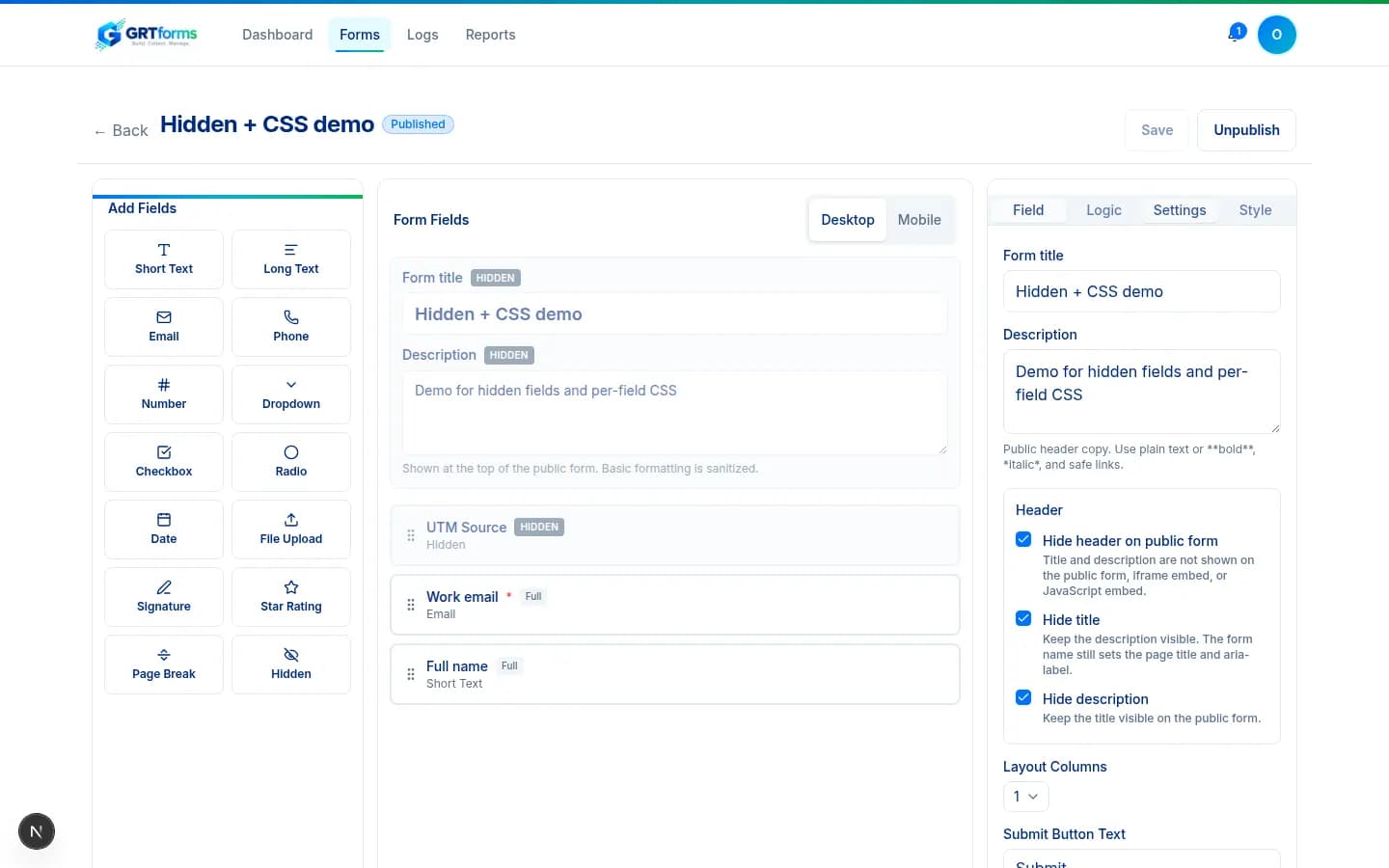
Task: Switch to the Logic tab
Action: pos(1103,210)
